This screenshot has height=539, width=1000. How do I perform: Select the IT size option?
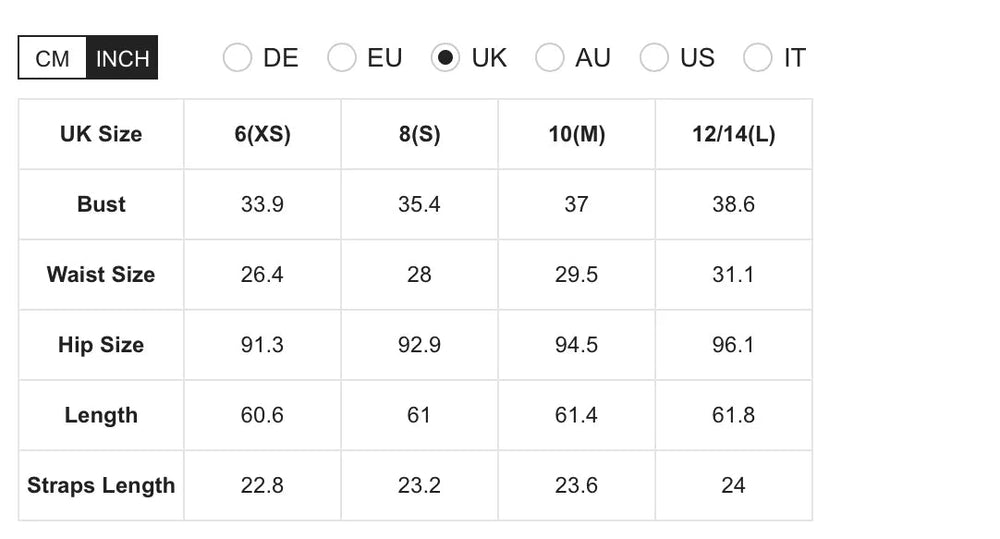tap(758, 58)
